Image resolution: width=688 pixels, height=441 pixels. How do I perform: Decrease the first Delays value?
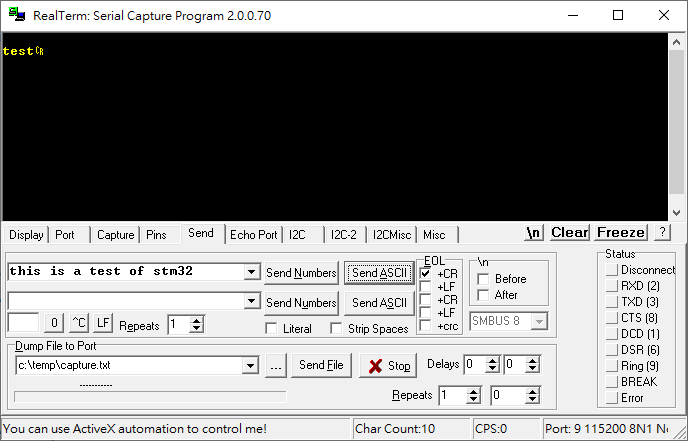tap(493, 369)
